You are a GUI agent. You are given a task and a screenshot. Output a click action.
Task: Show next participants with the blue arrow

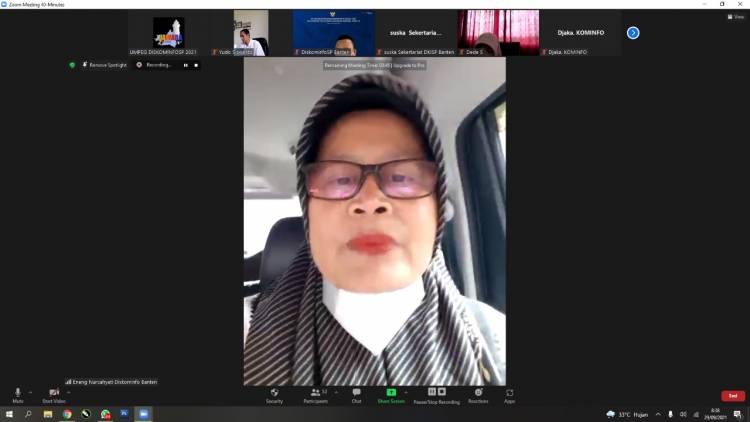(x=633, y=33)
